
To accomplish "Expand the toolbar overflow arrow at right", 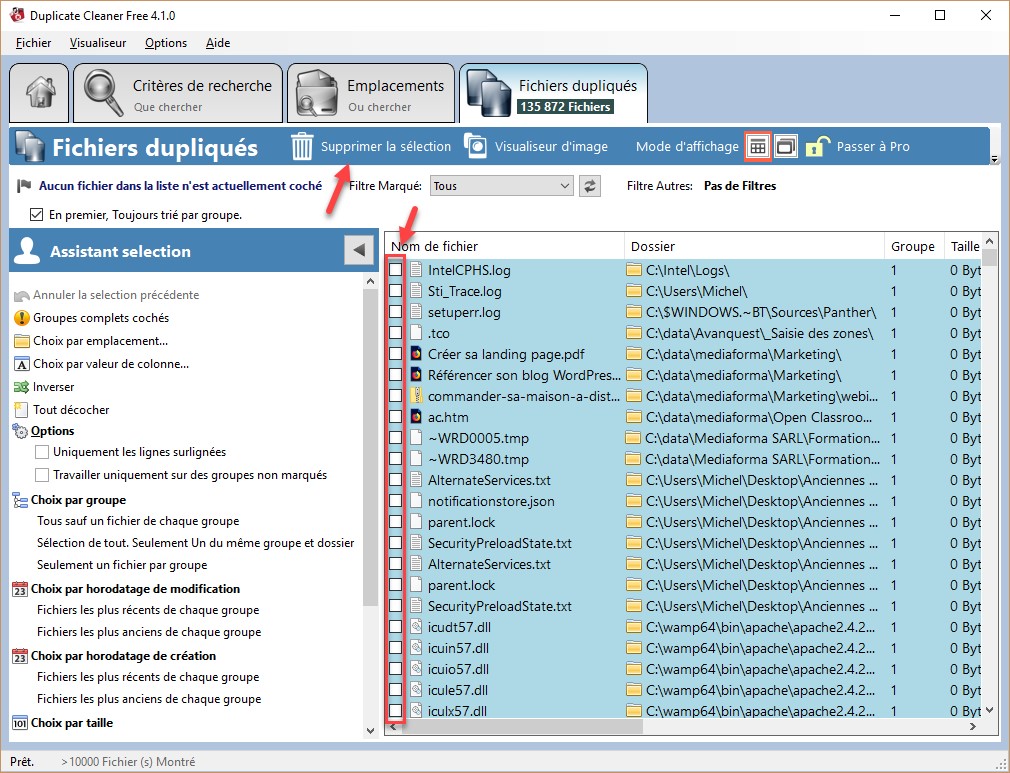I will (x=993, y=159).
